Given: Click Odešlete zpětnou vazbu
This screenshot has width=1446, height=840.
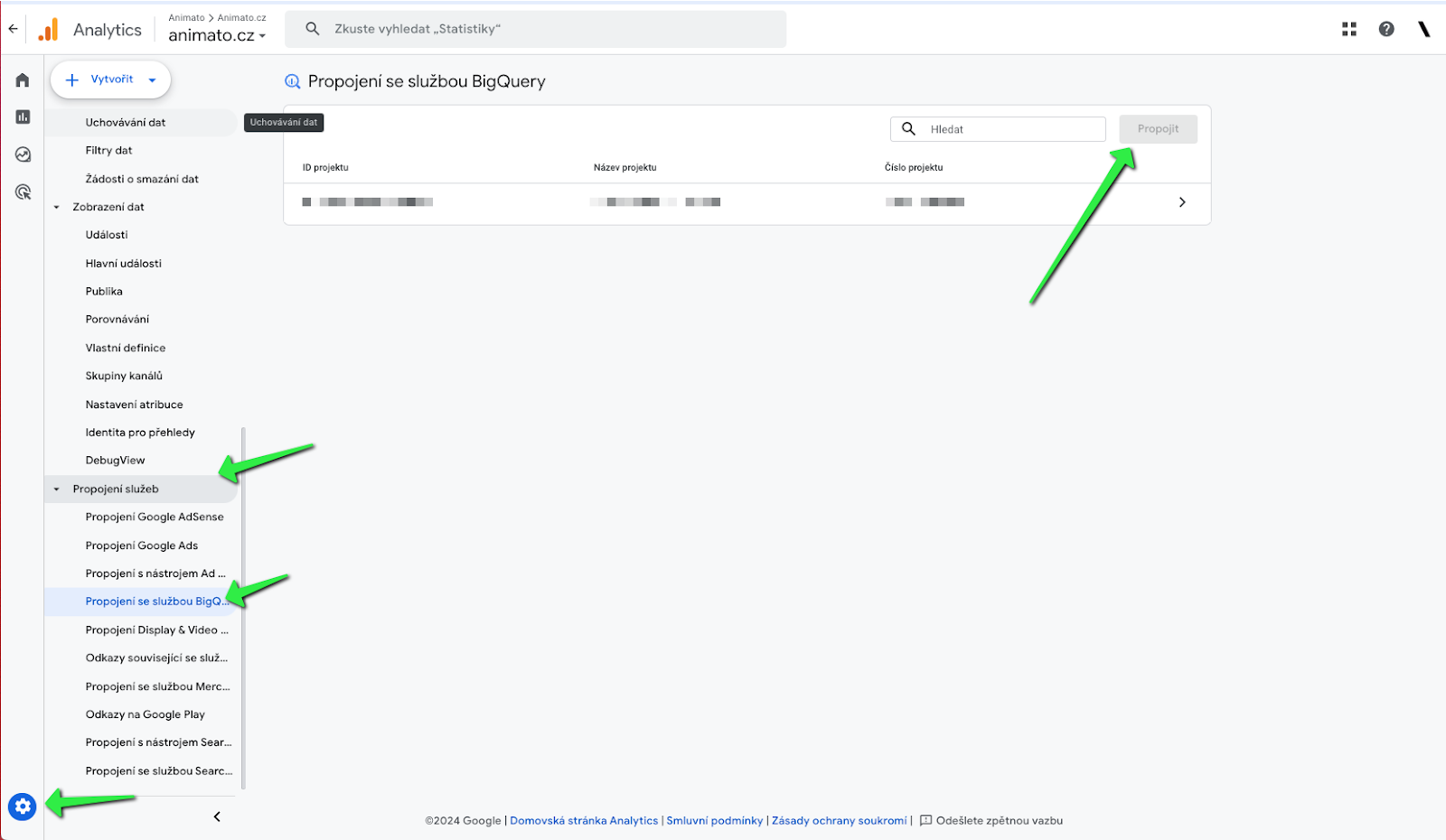Looking at the screenshot, I should click(1000, 821).
